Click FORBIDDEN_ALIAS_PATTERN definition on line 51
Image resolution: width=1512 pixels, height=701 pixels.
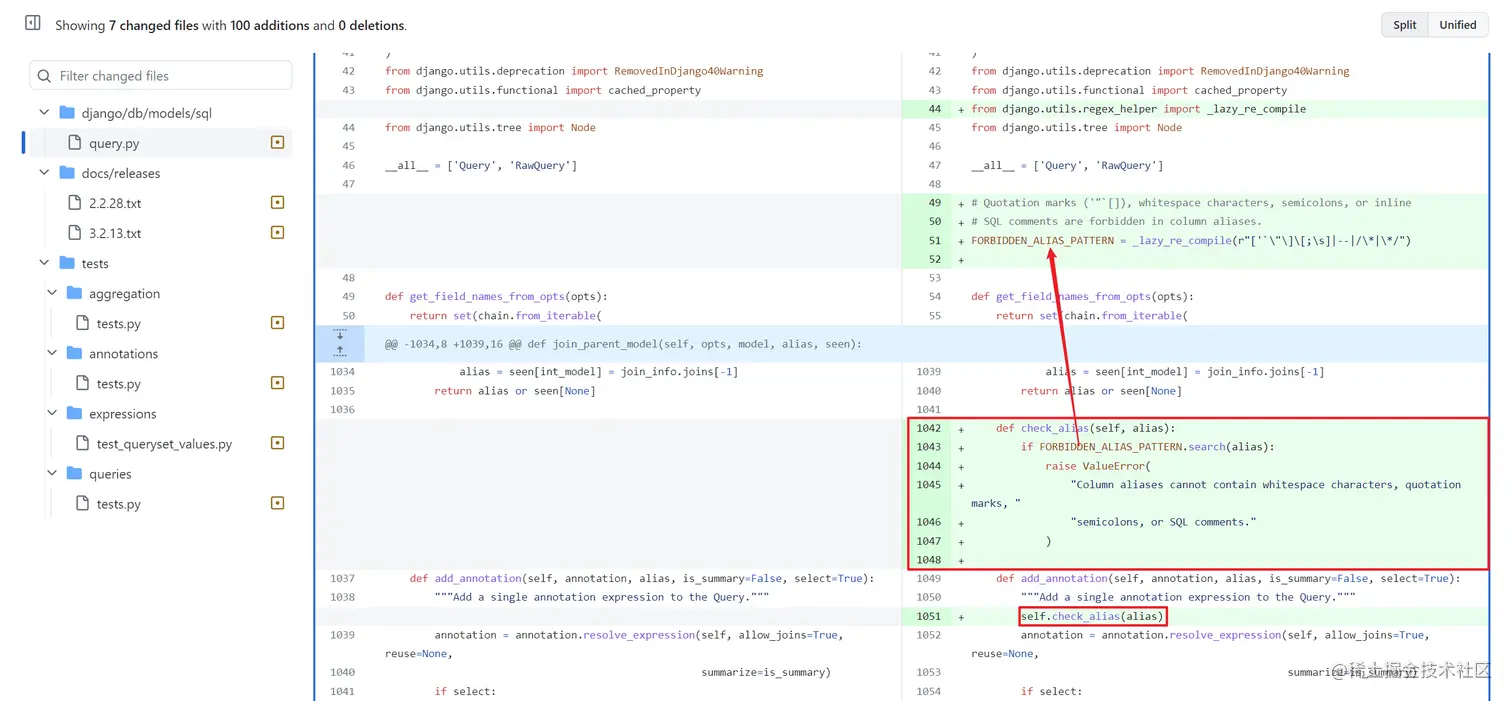click(1042, 240)
